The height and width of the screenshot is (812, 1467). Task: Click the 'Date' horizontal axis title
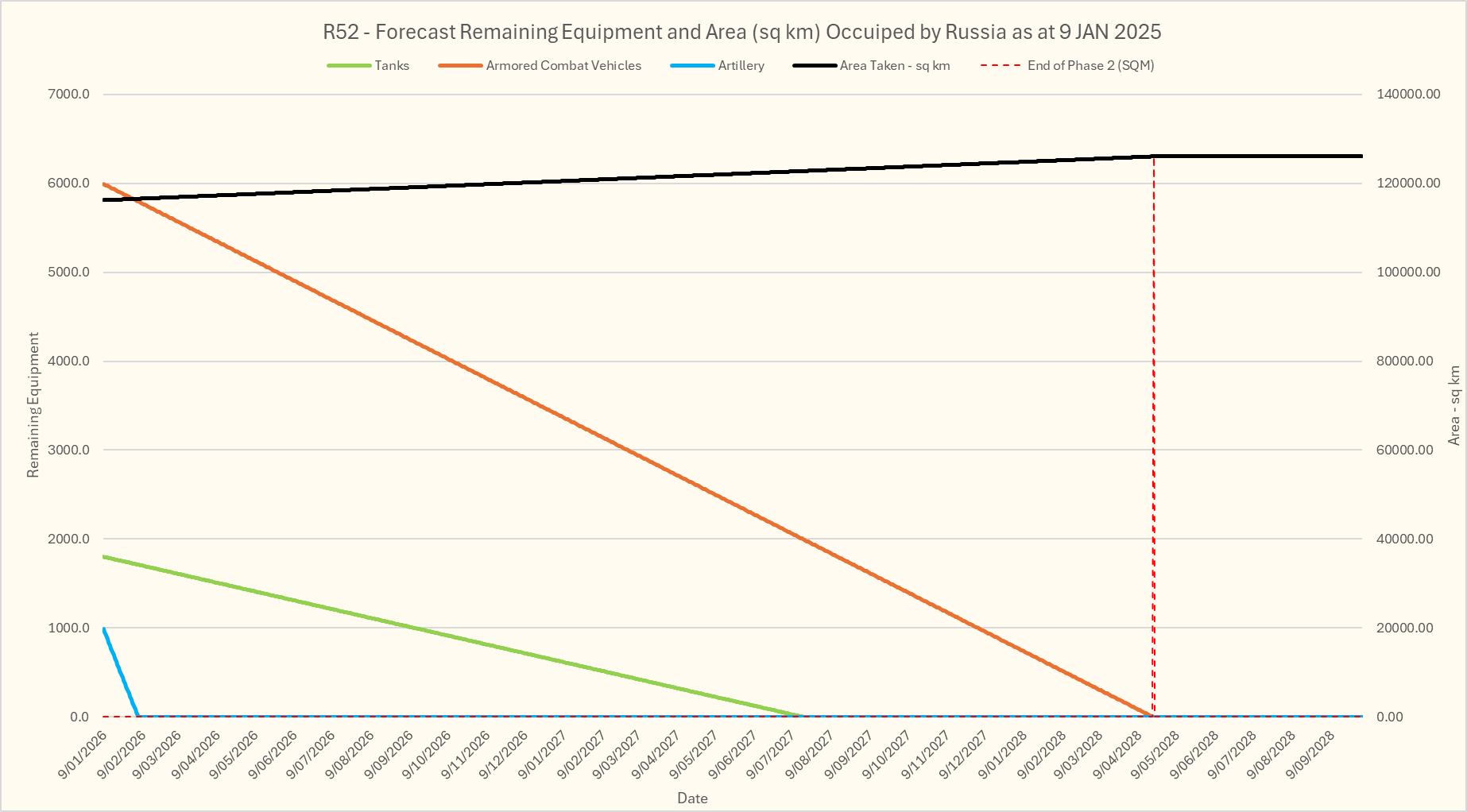point(692,798)
